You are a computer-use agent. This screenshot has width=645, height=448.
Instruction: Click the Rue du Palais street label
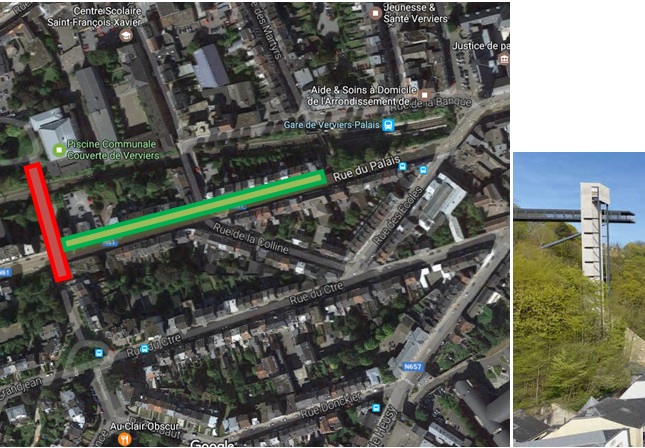[366, 169]
